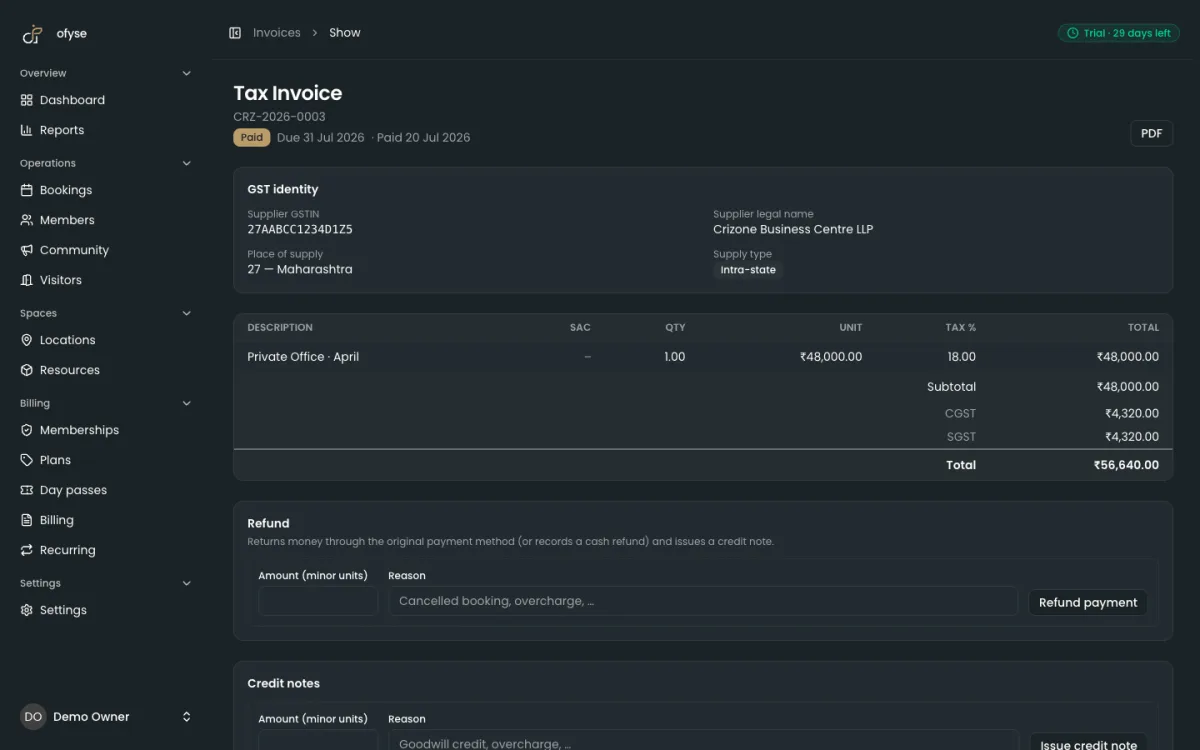Focus the Refund Amount input field
Viewport: 1200px width, 750px height.
[318, 601]
